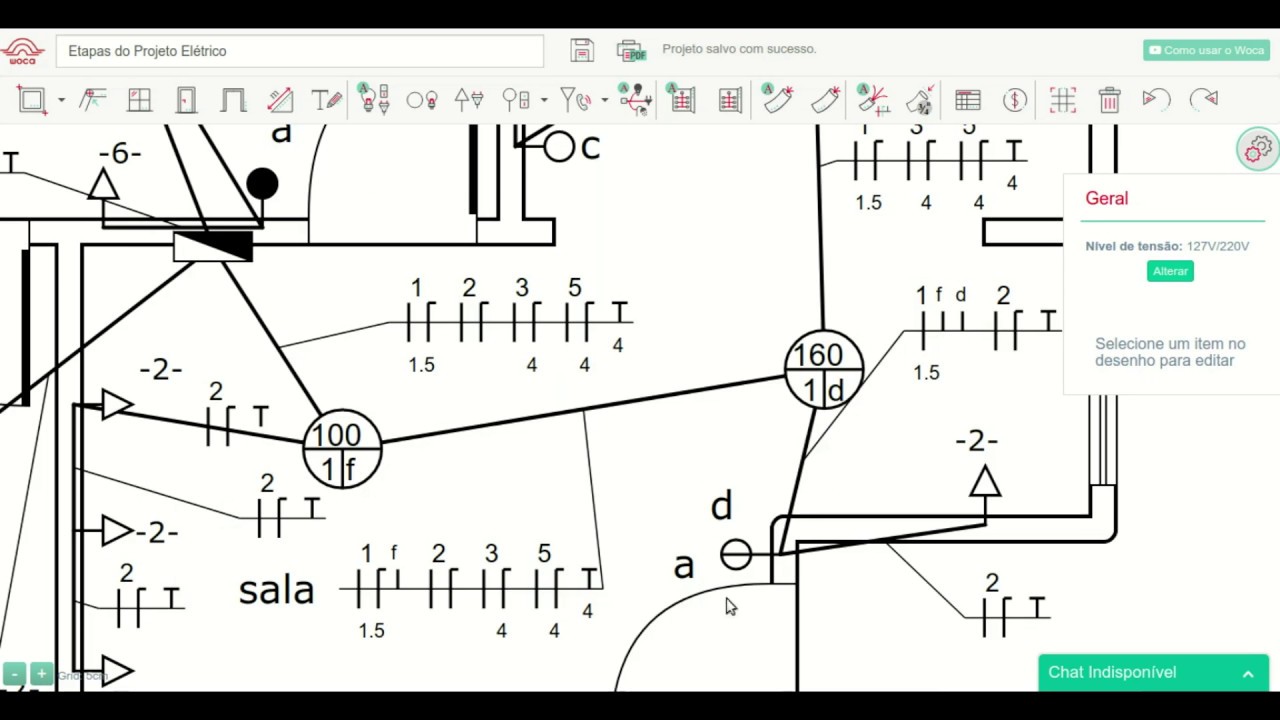The height and width of the screenshot is (720, 1280).
Task: Open the load table icon
Action: (967, 100)
